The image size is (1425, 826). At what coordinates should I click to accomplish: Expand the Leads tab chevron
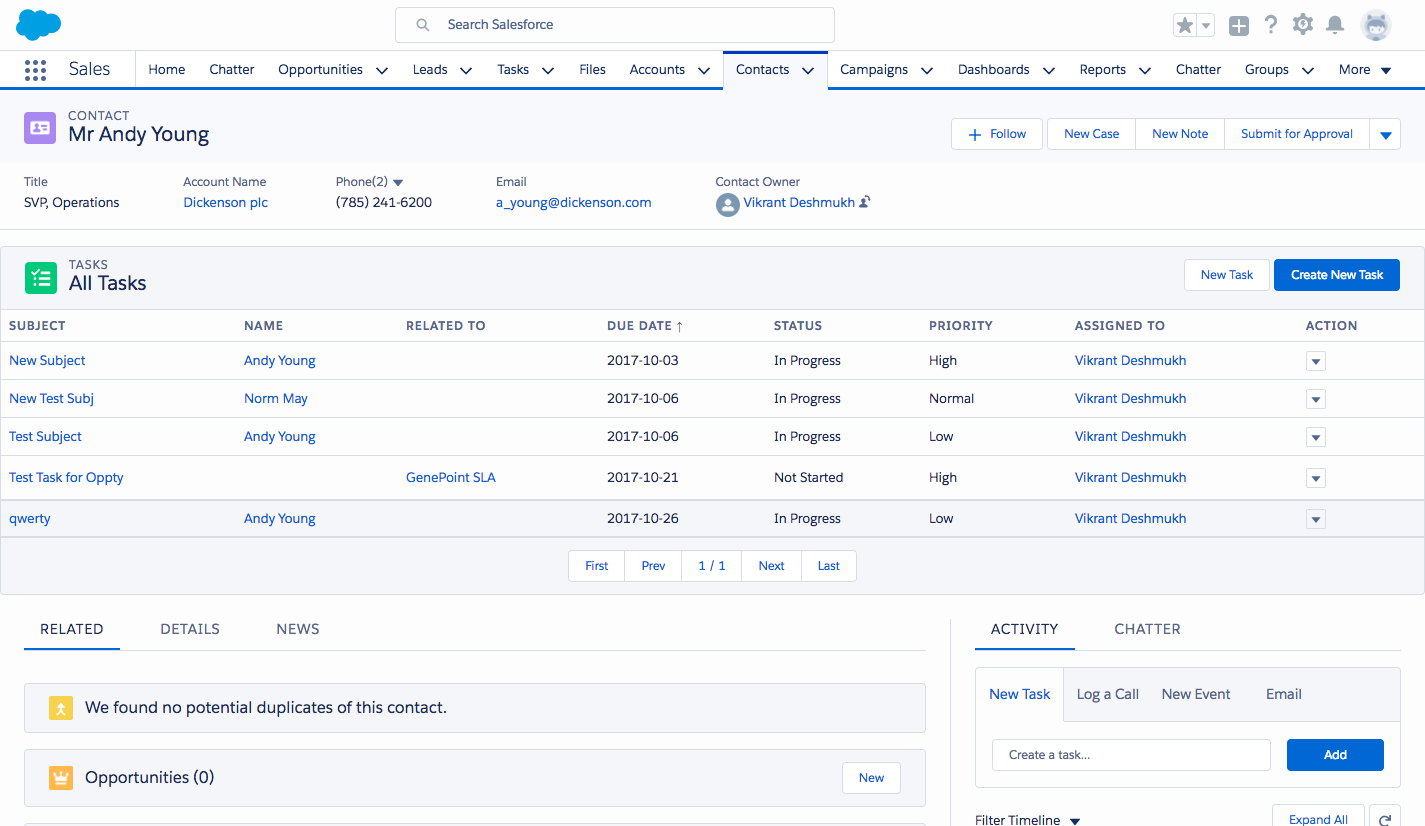pos(466,71)
